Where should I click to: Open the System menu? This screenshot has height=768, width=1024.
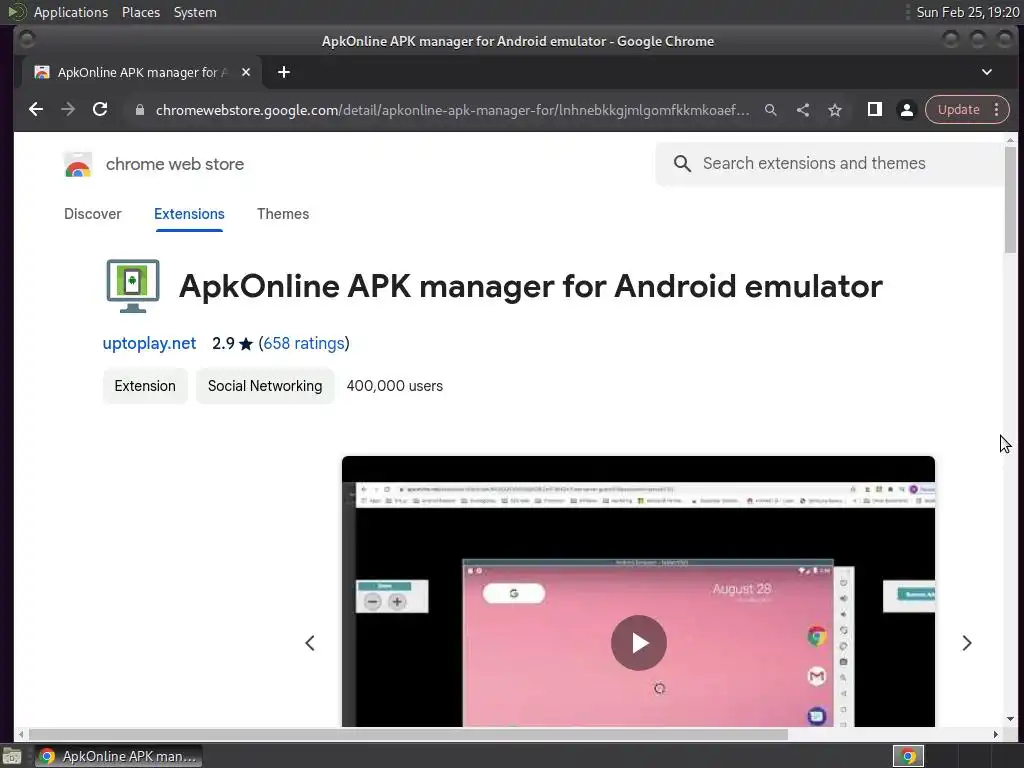(195, 12)
